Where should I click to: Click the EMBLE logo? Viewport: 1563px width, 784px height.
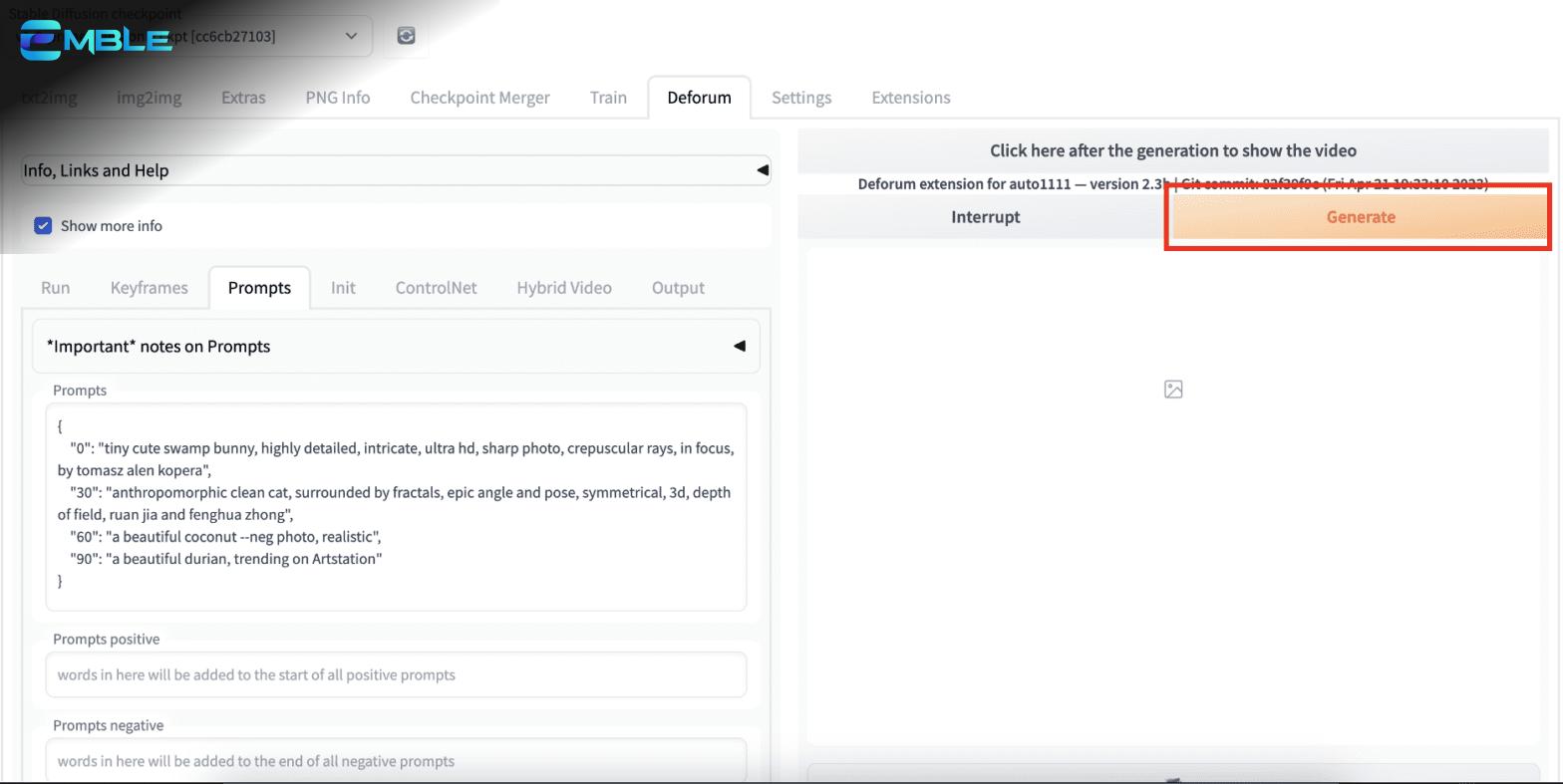pos(96,40)
